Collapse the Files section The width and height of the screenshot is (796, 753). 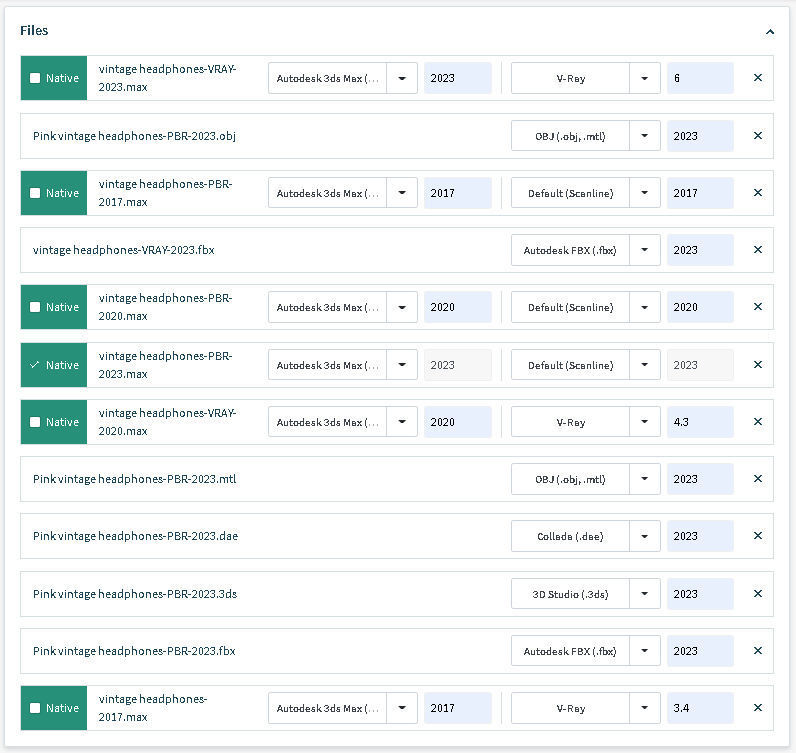(x=769, y=32)
